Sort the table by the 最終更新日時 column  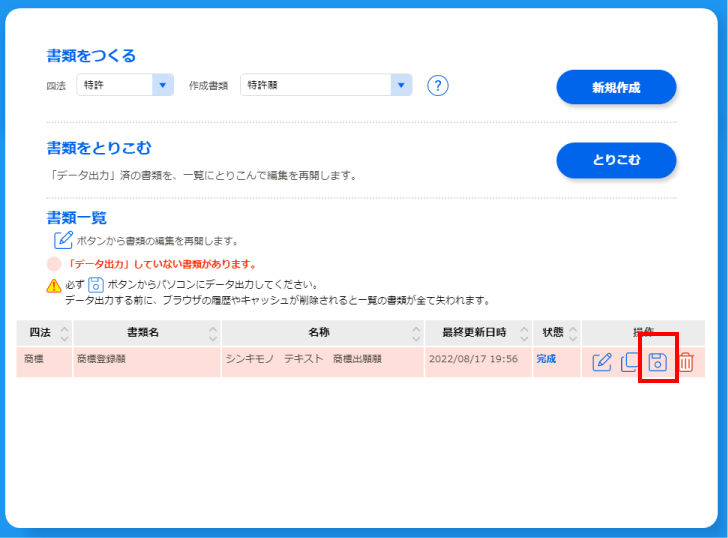[x=524, y=333]
